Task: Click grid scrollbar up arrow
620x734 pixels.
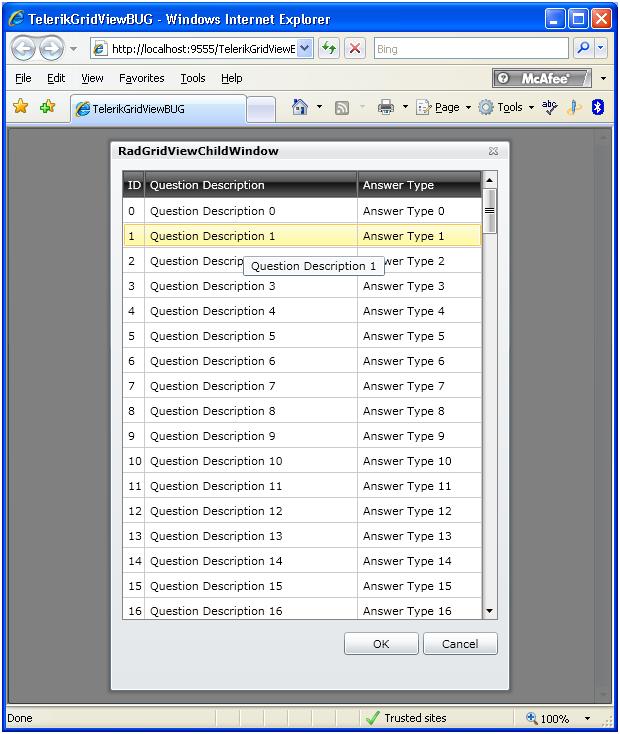Action: (x=489, y=180)
